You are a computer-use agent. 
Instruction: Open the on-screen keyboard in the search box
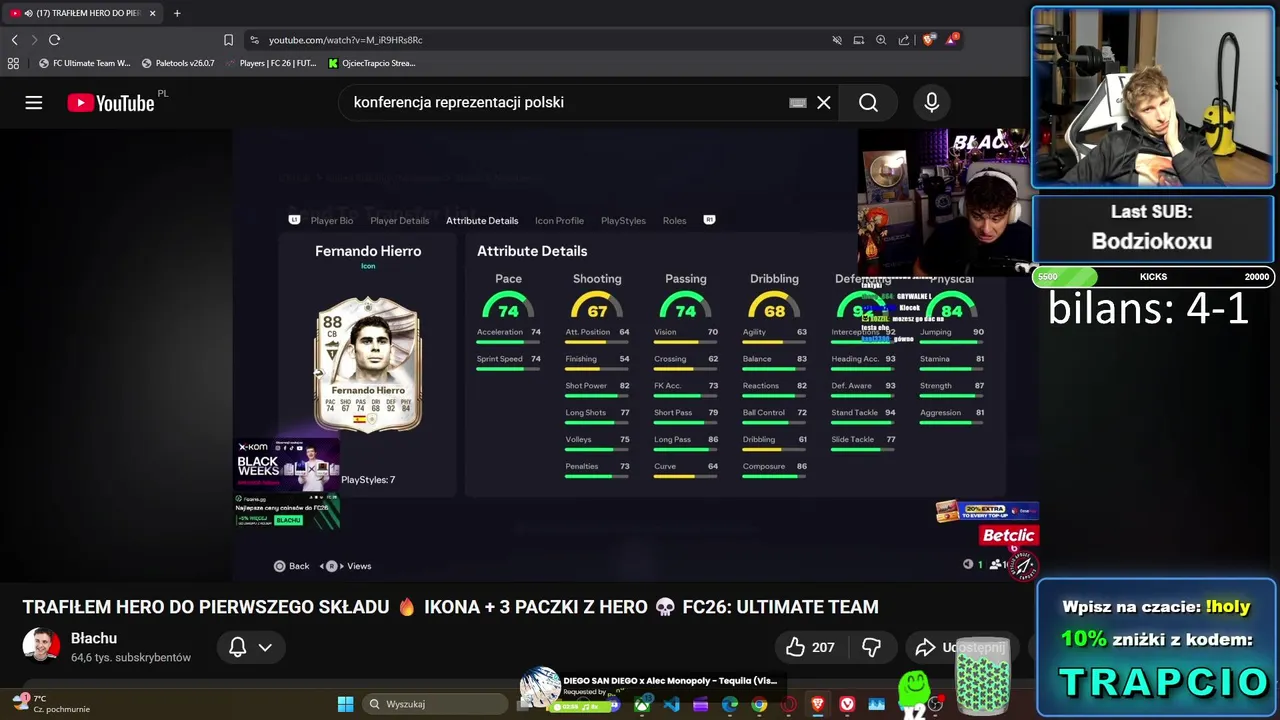click(x=798, y=102)
